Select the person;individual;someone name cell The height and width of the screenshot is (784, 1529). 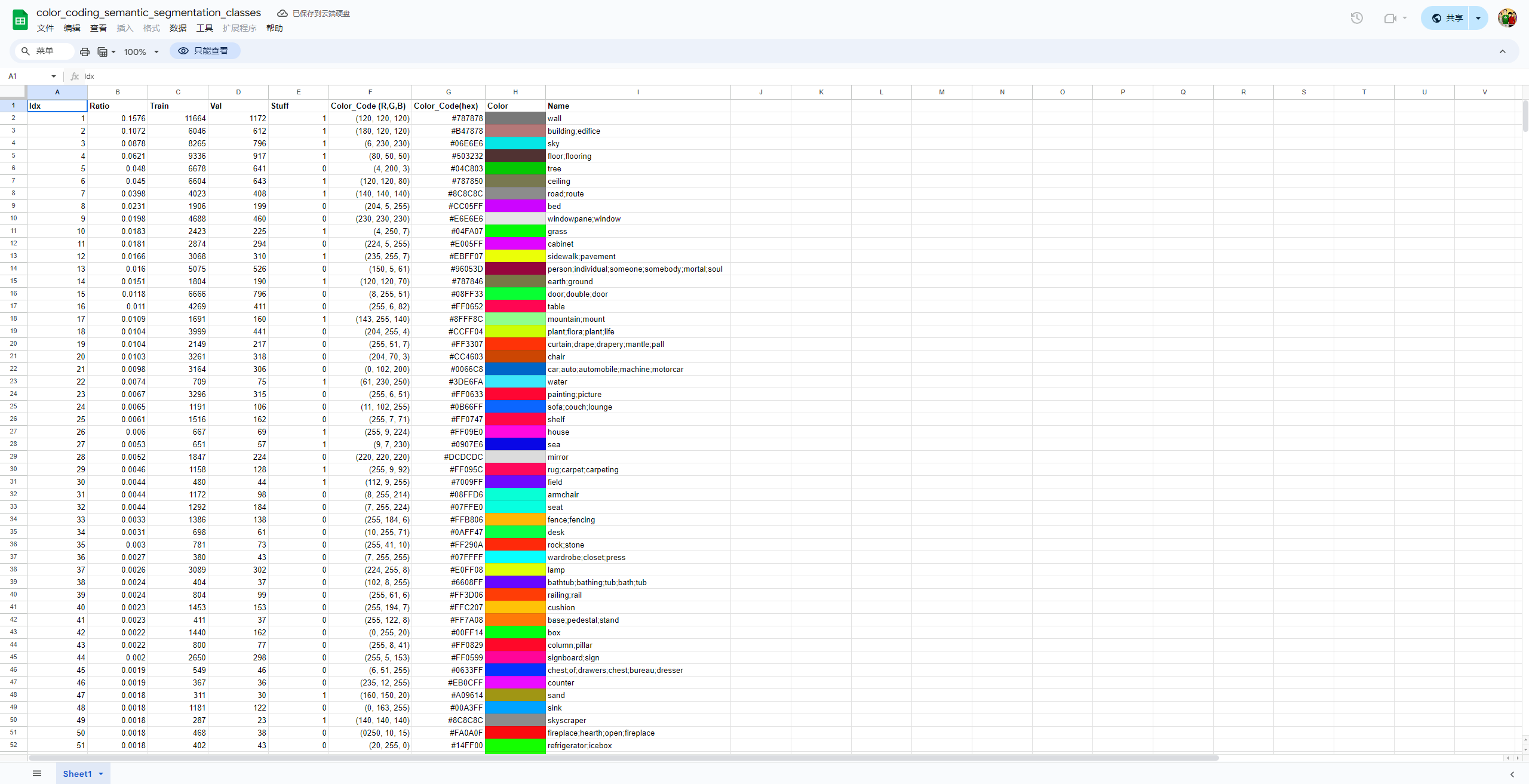(638, 269)
